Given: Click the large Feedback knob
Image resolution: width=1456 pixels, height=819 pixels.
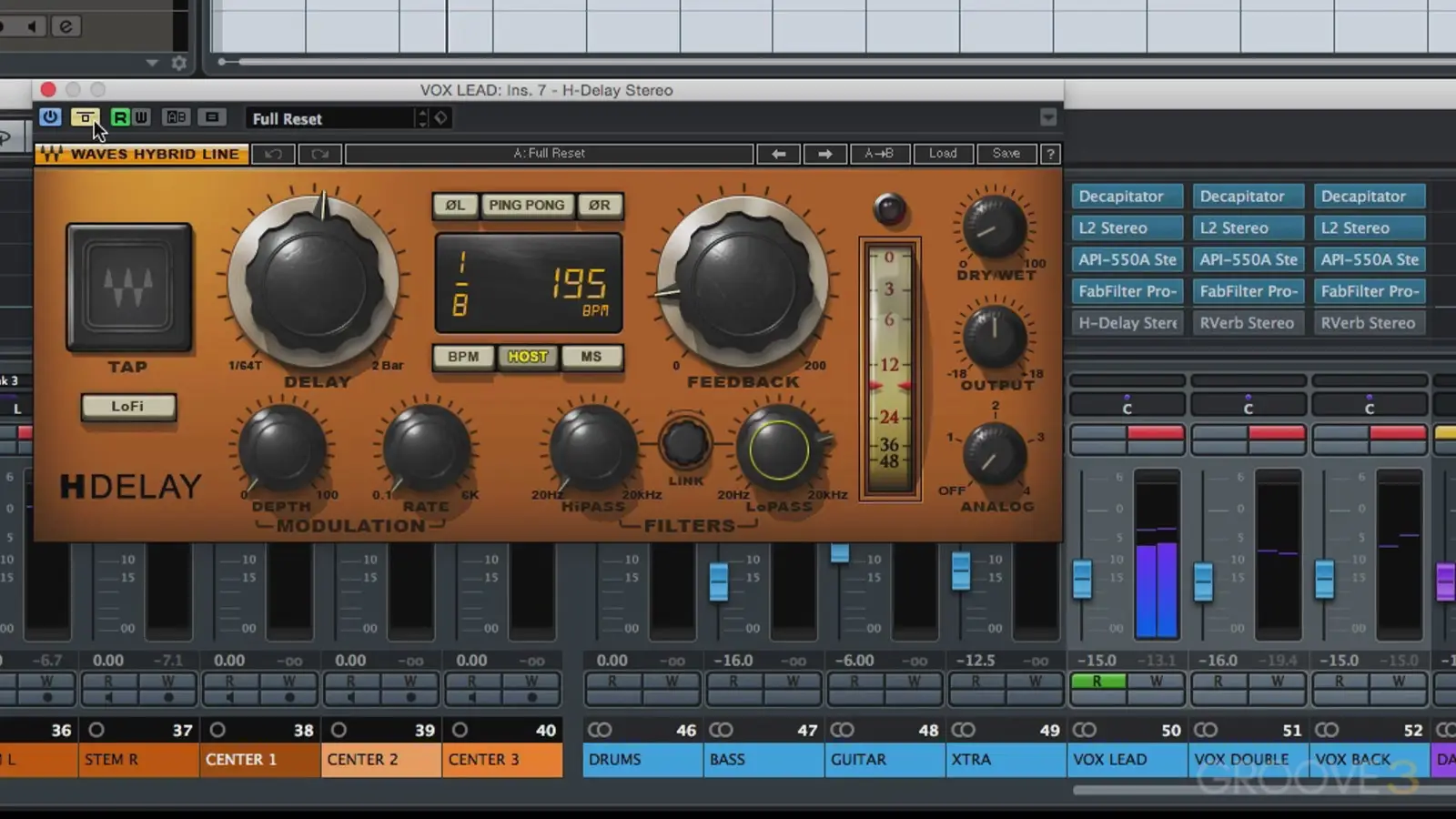Looking at the screenshot, I should coord(743,284).
